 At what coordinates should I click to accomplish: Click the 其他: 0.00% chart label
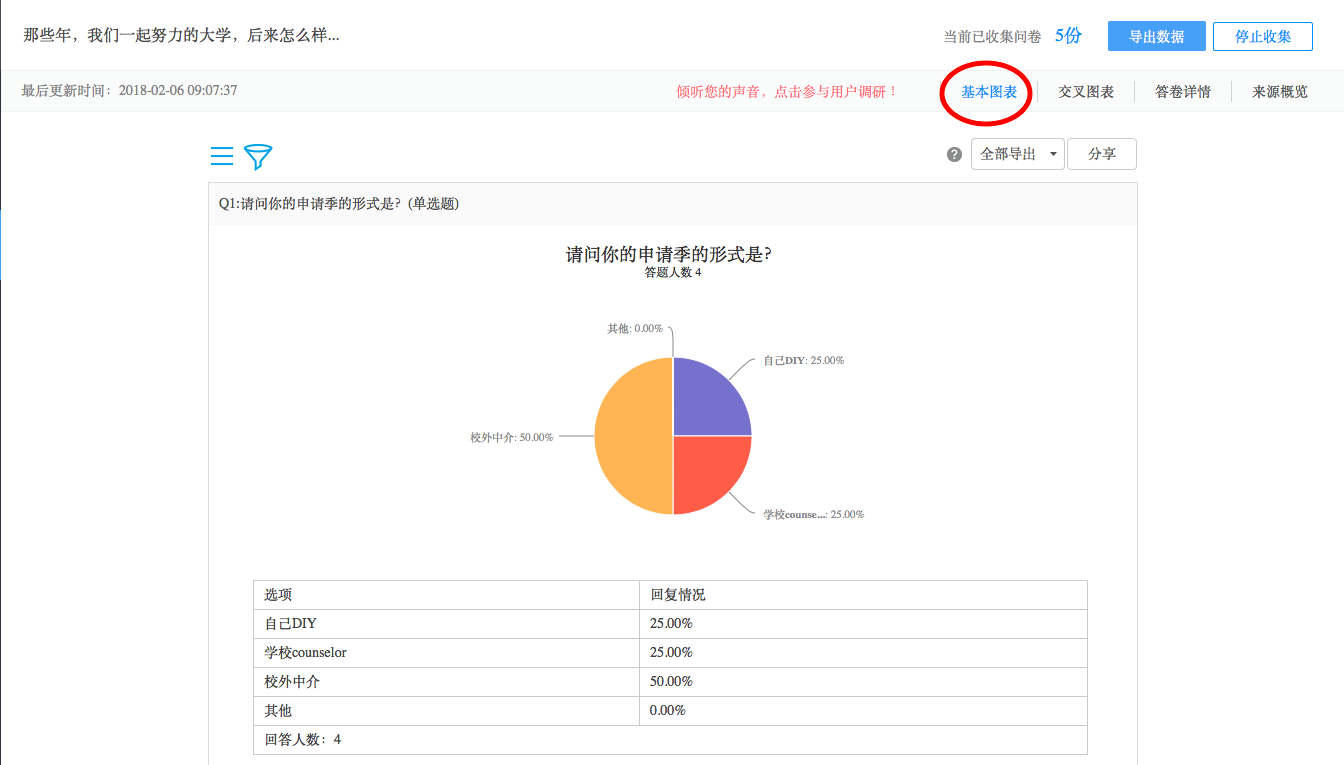click(635, 328)
